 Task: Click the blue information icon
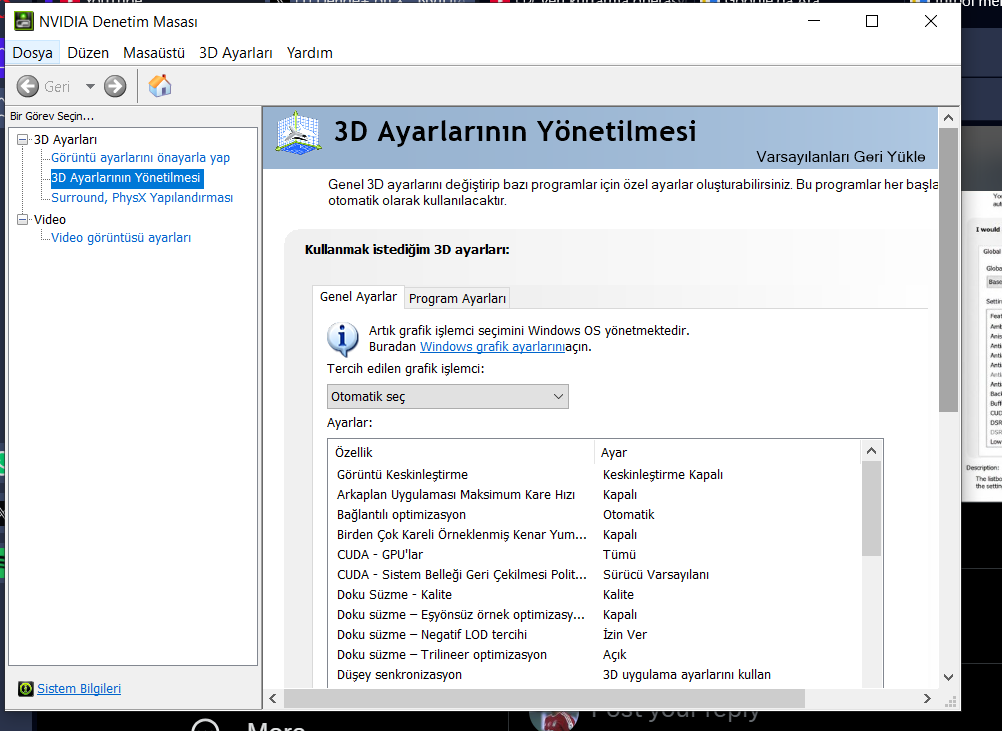point(343,338)
